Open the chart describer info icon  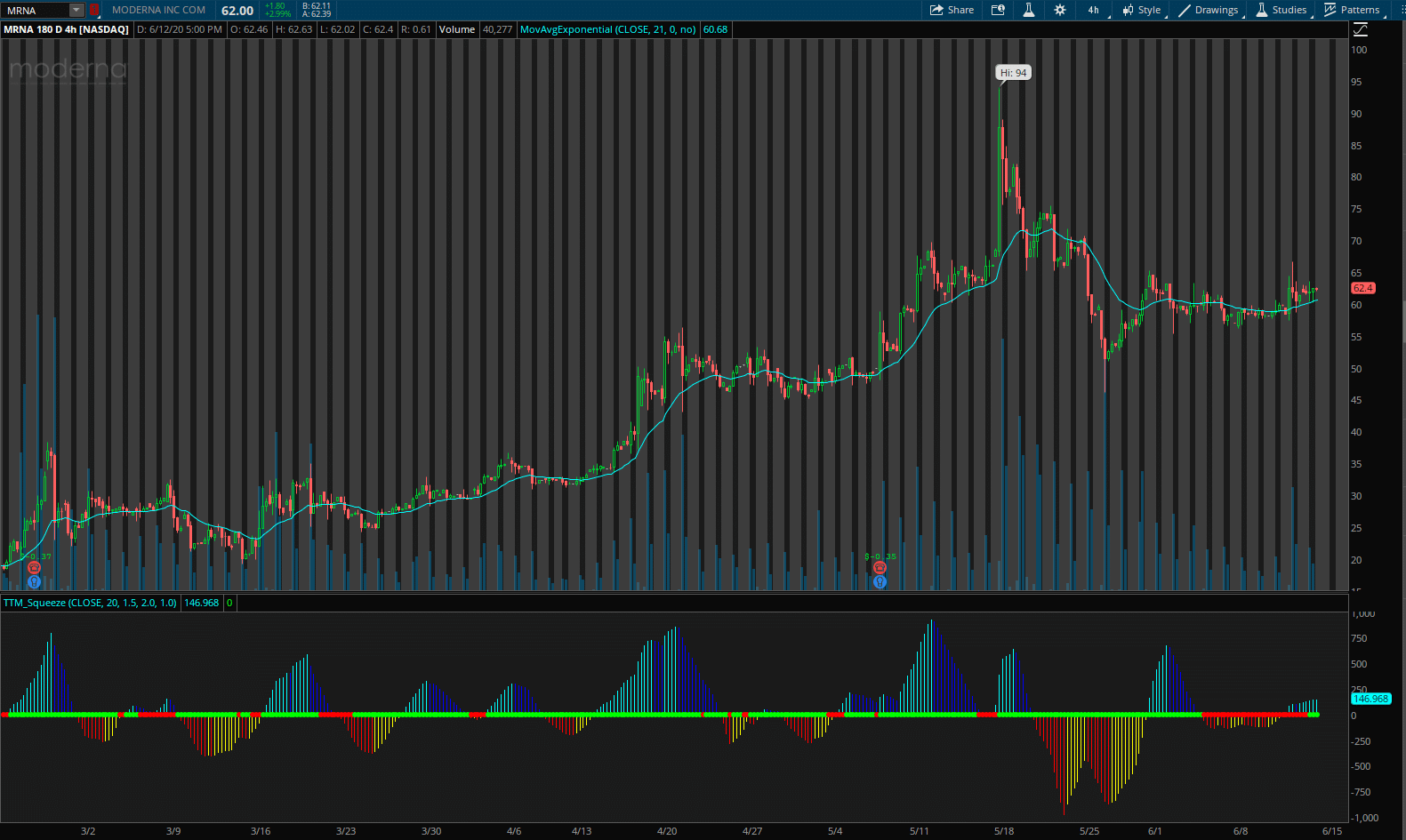click(x=998, y=10)
